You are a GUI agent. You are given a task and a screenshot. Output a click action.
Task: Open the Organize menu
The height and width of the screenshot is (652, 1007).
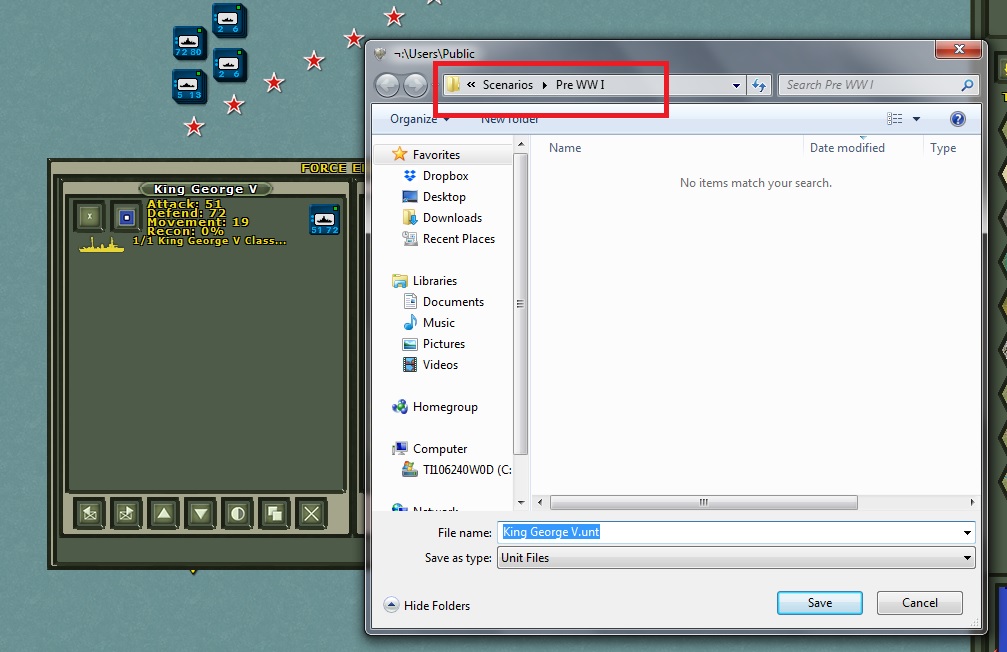(420, 119)
